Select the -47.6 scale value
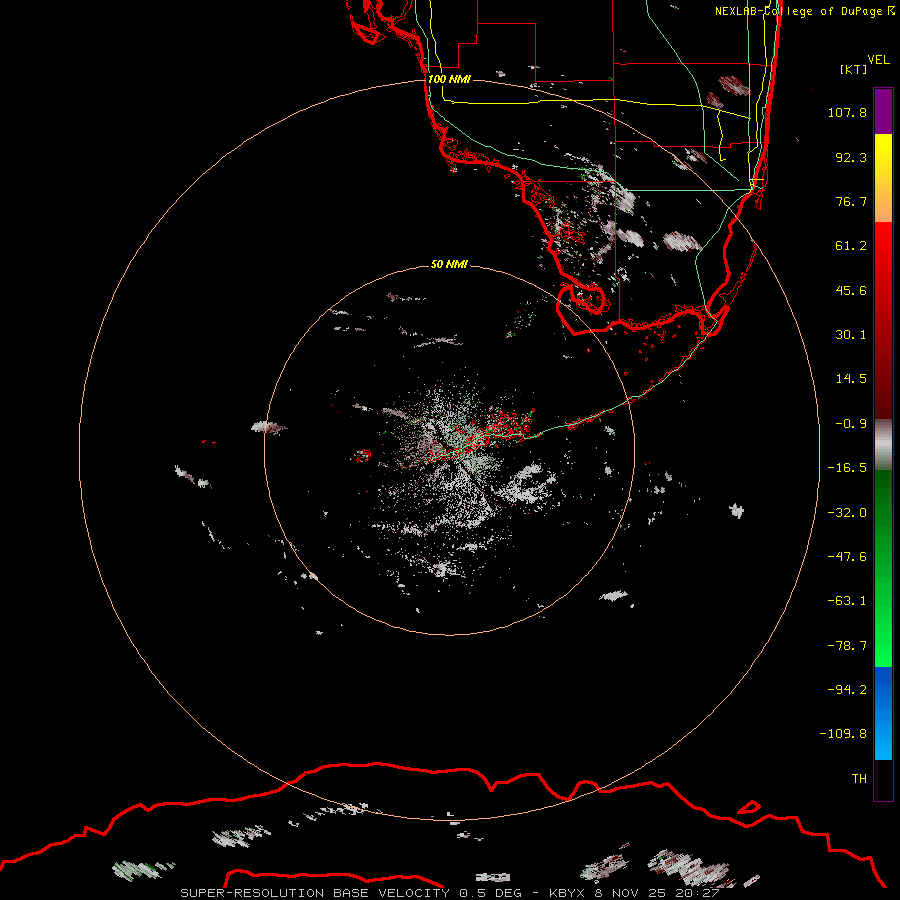 (x=847, y=557)
